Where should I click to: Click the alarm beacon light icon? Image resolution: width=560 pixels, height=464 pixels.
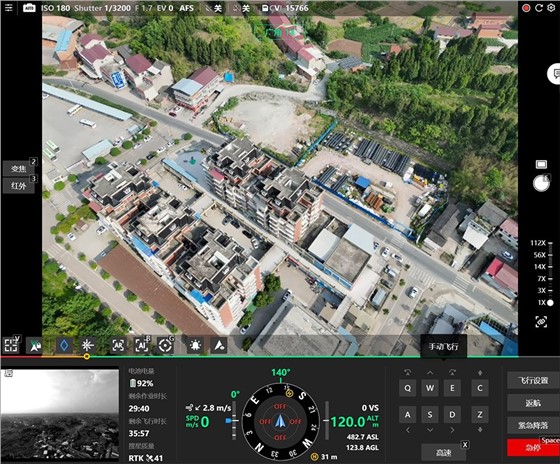pyautogui.click(x=195, y=345)
